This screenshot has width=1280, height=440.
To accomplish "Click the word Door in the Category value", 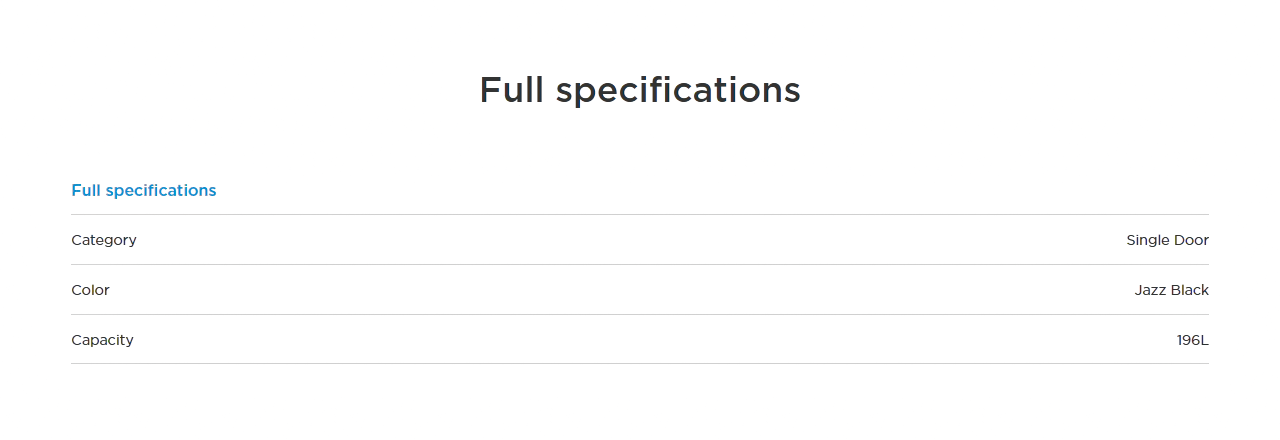I will pyautogui.click(x=1190, y=240).
